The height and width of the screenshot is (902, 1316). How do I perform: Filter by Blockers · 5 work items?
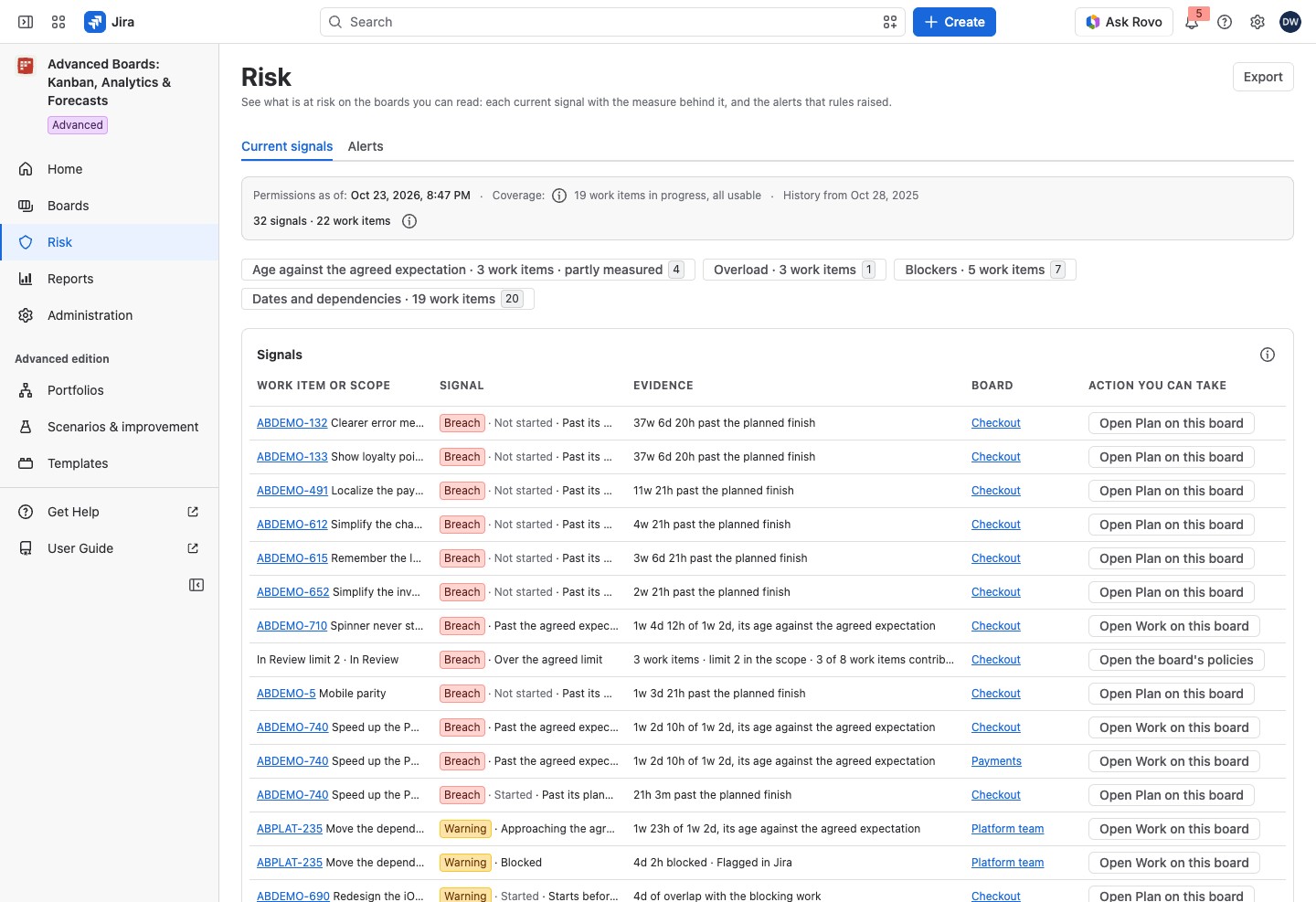[985, 270]
